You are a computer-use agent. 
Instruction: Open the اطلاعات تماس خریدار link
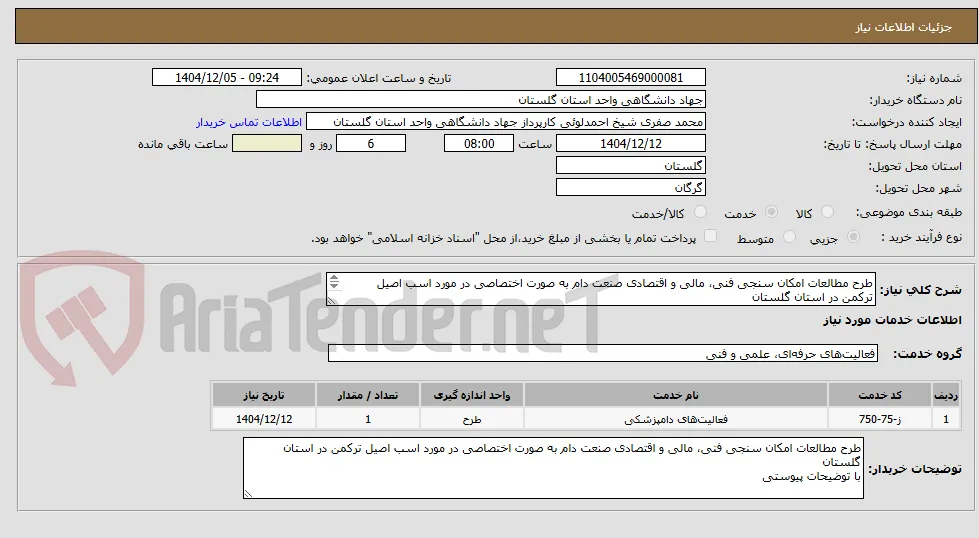[x=248, y=122]
